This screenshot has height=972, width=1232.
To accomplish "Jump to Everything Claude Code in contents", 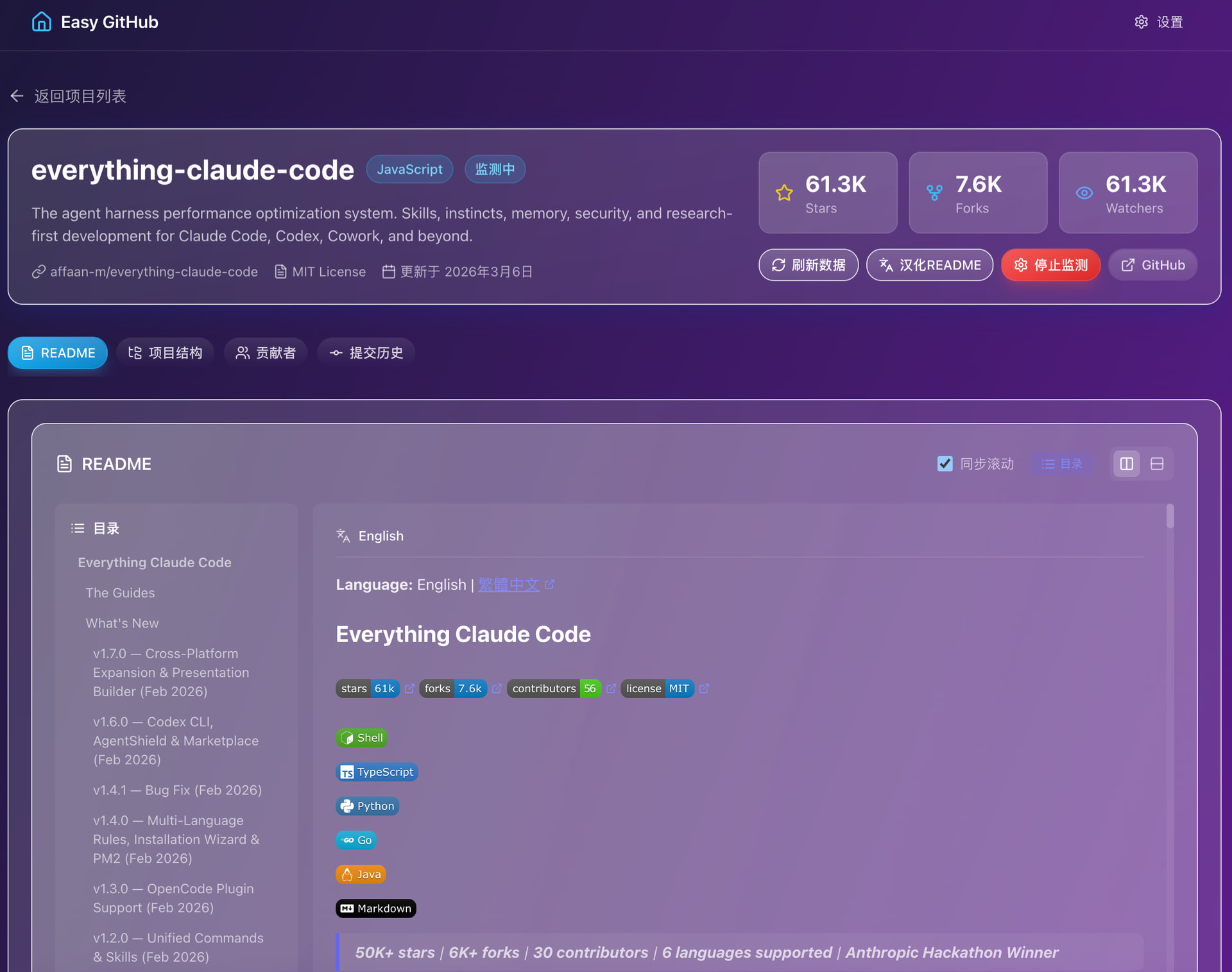I will [155, 562].
